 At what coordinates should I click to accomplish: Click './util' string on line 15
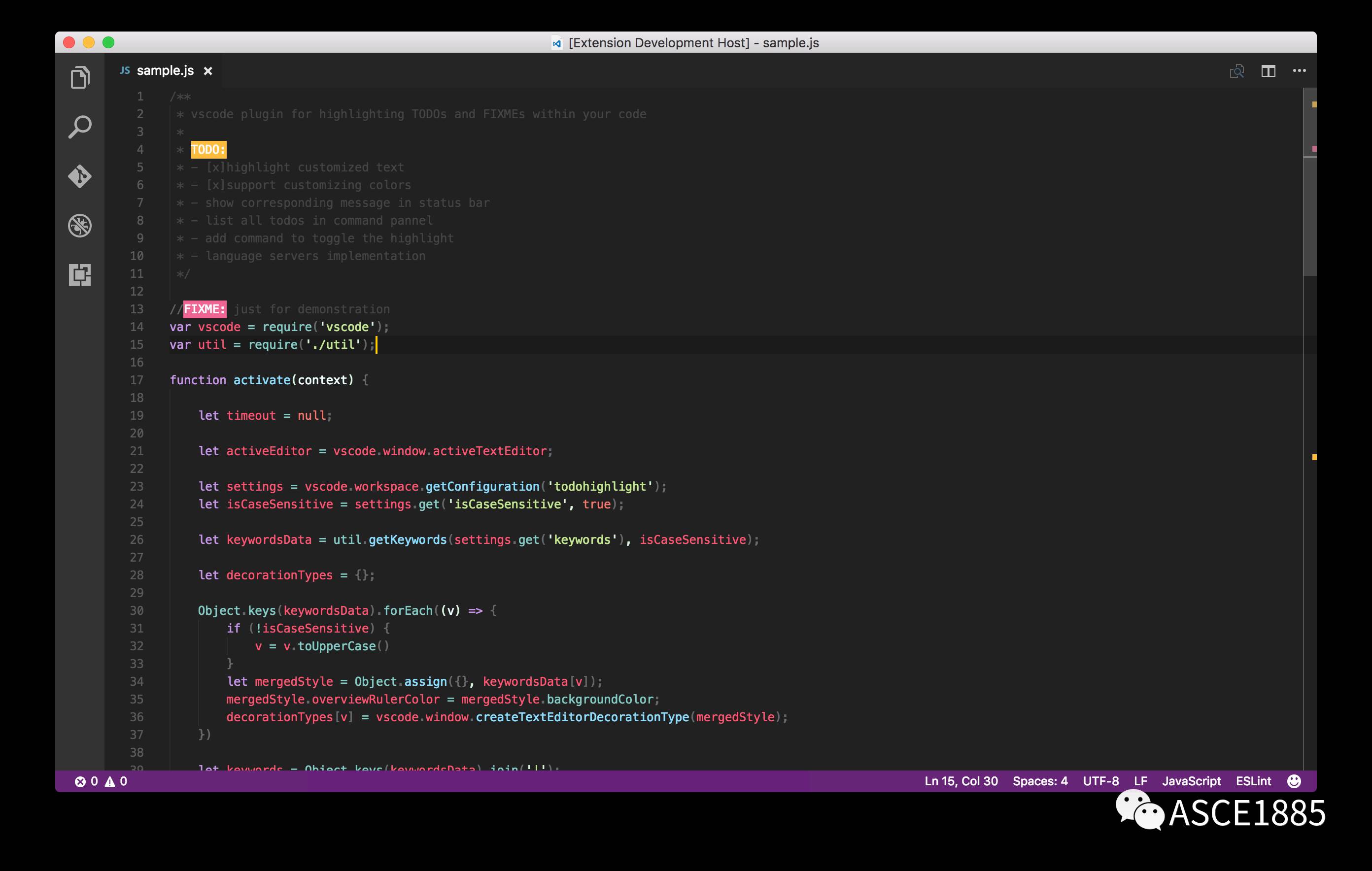coord(333,345)
